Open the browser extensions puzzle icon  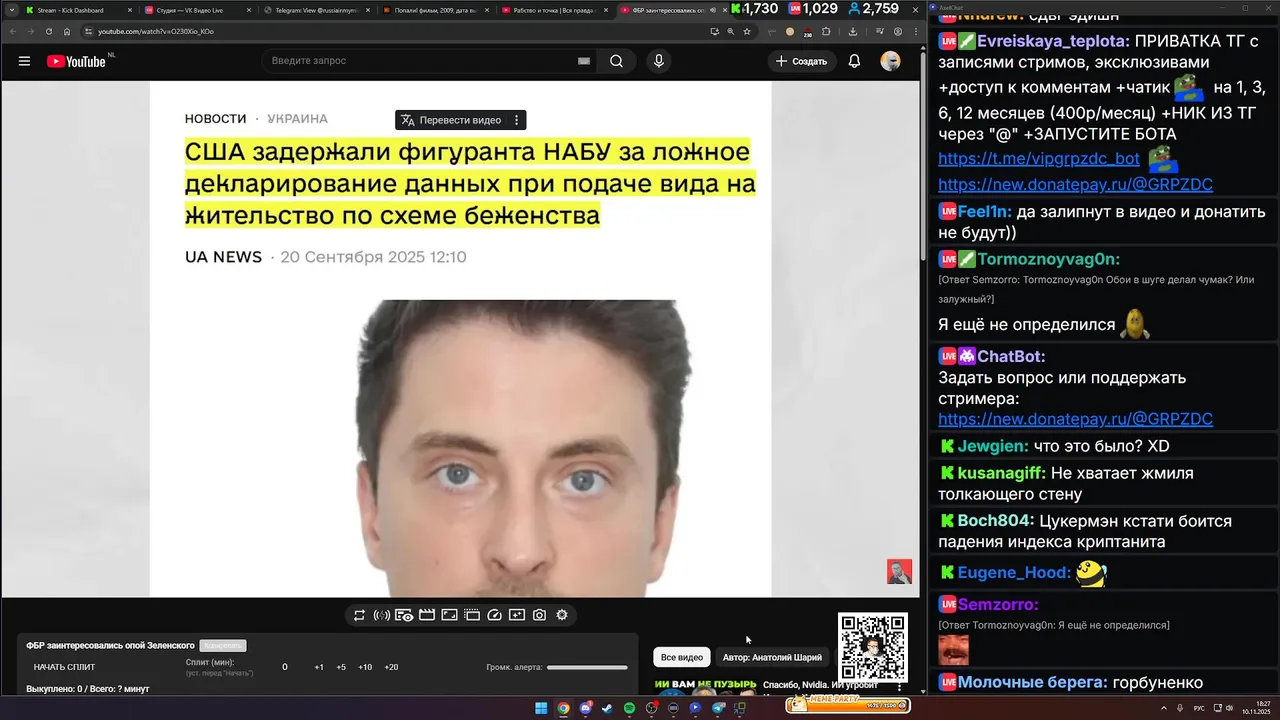point(826,31)
